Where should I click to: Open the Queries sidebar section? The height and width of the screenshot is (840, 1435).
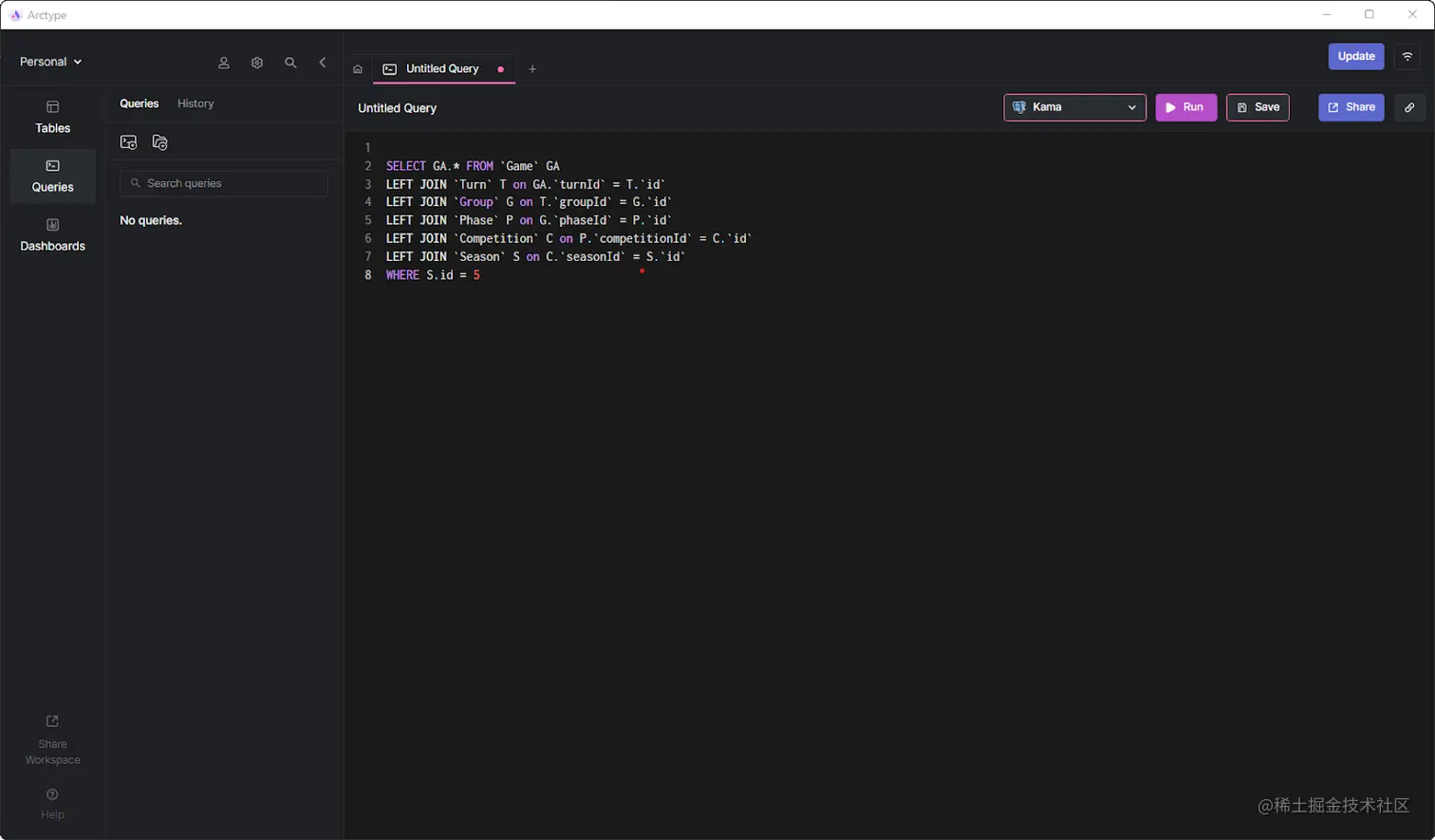click(x=52, y=177)
